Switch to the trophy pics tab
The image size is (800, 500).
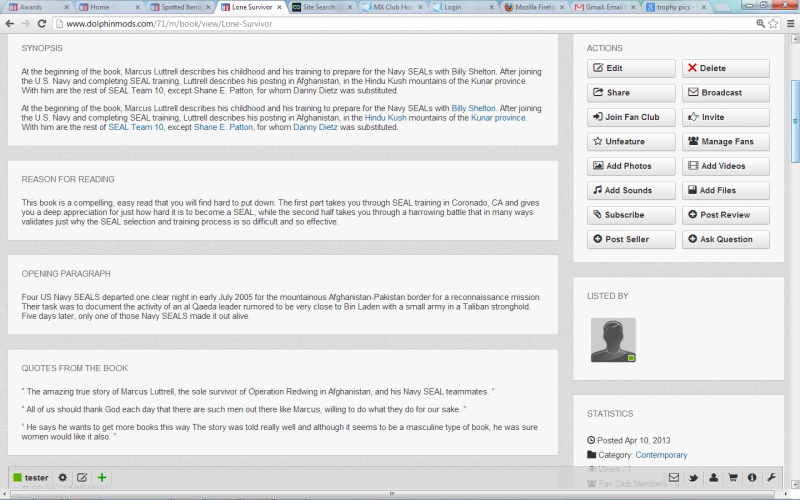click(x=674, y=7)
